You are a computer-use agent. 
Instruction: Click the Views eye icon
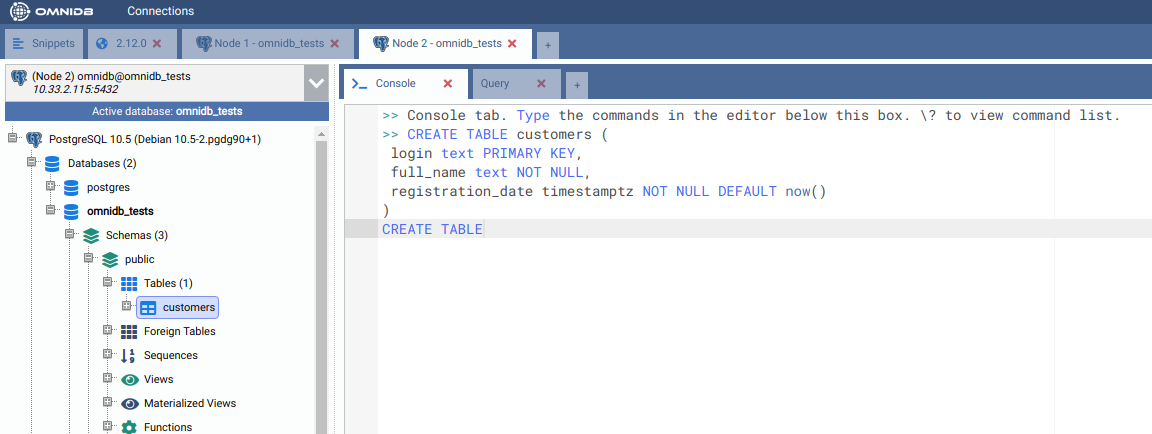129,379
